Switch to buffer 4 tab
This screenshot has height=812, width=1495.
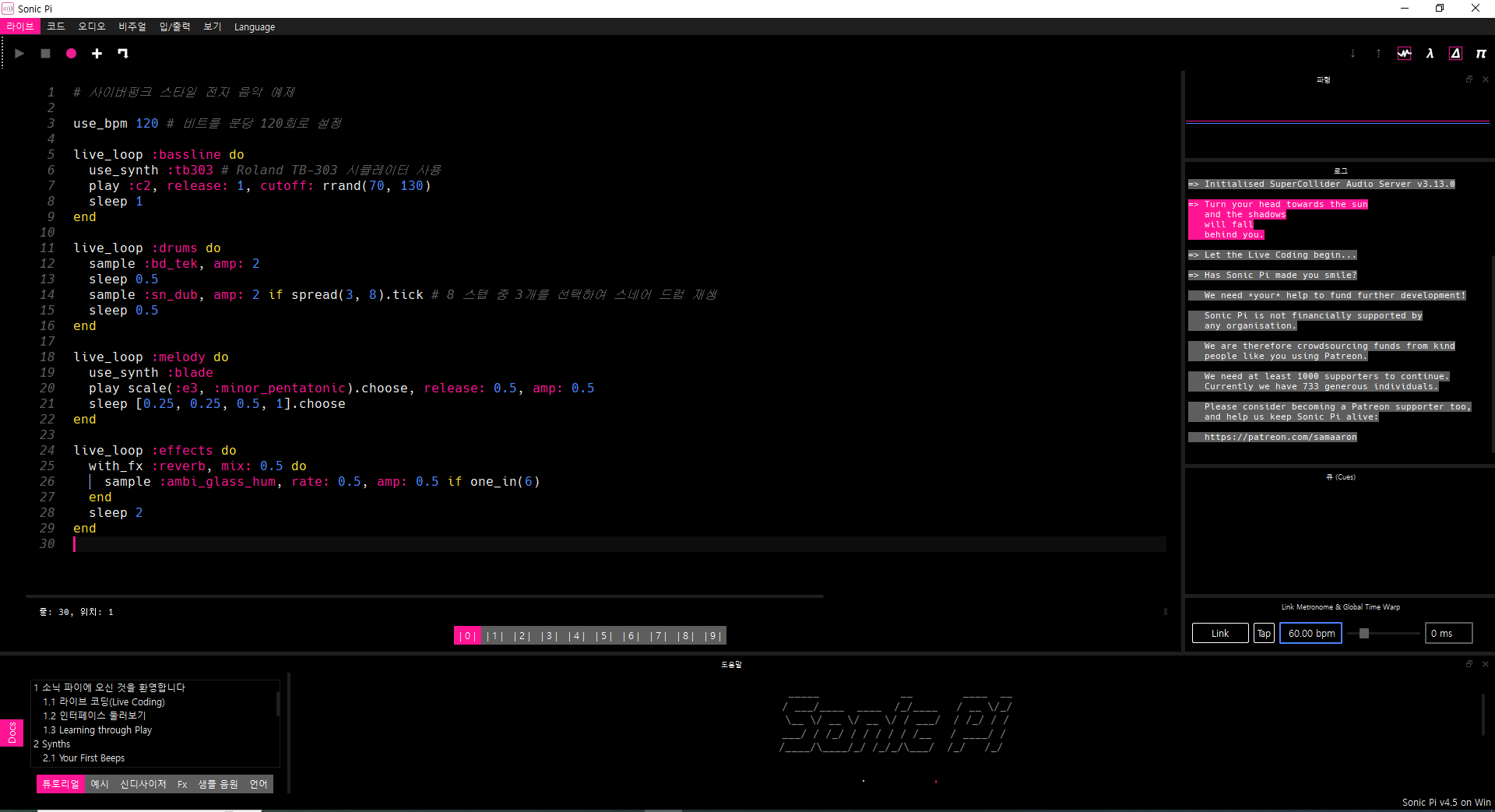point(576,636)
